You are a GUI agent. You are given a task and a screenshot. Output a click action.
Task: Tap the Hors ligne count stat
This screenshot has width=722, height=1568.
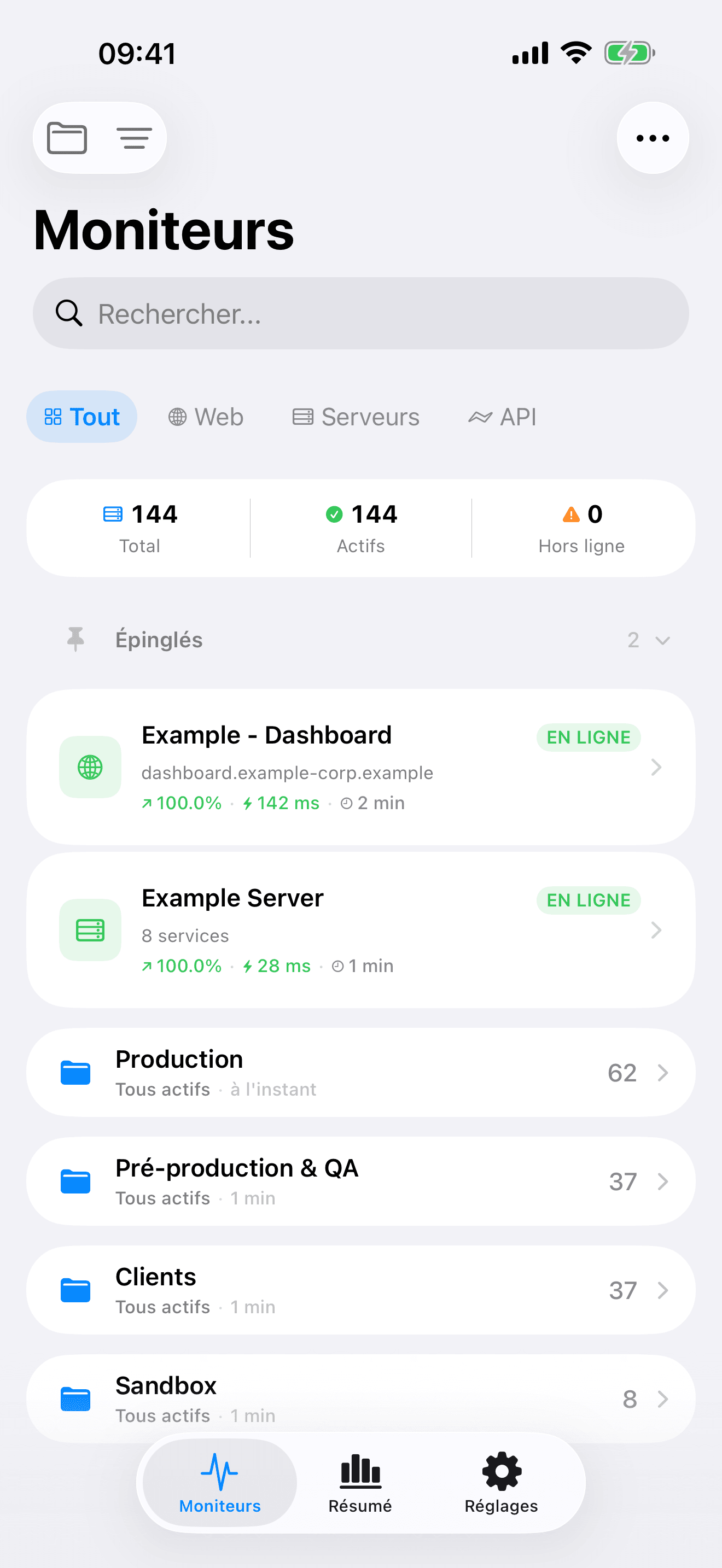[581, 528]
